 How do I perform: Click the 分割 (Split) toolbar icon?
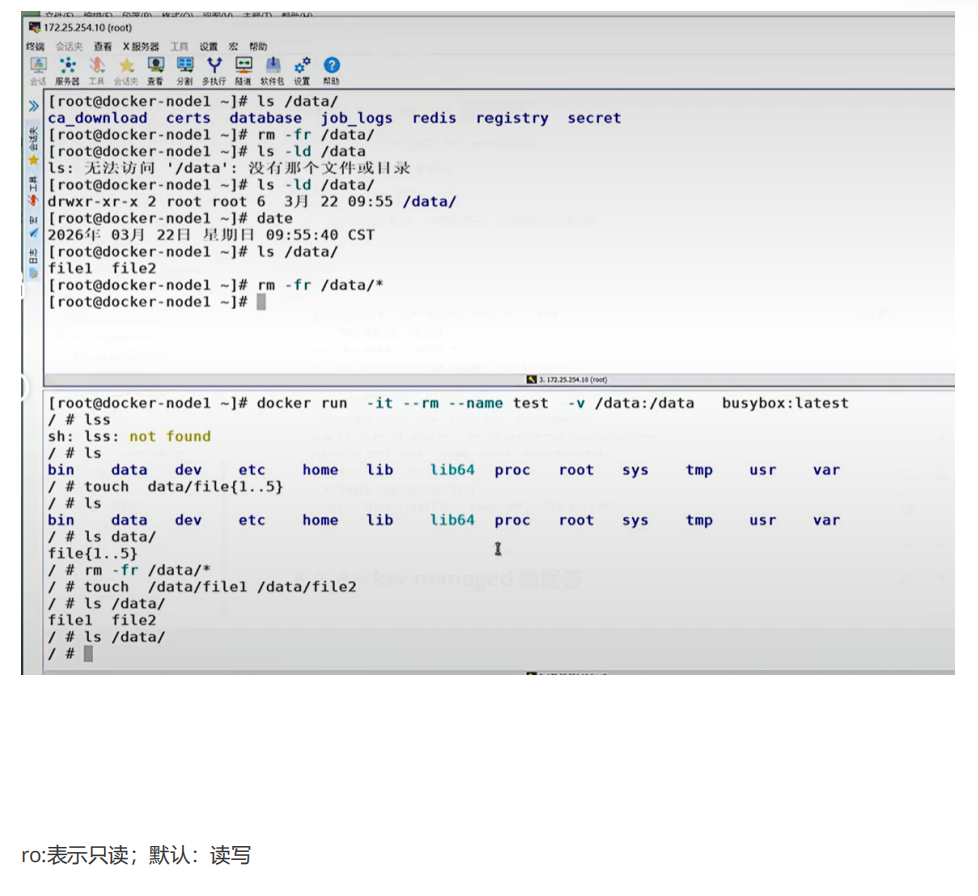185,70
